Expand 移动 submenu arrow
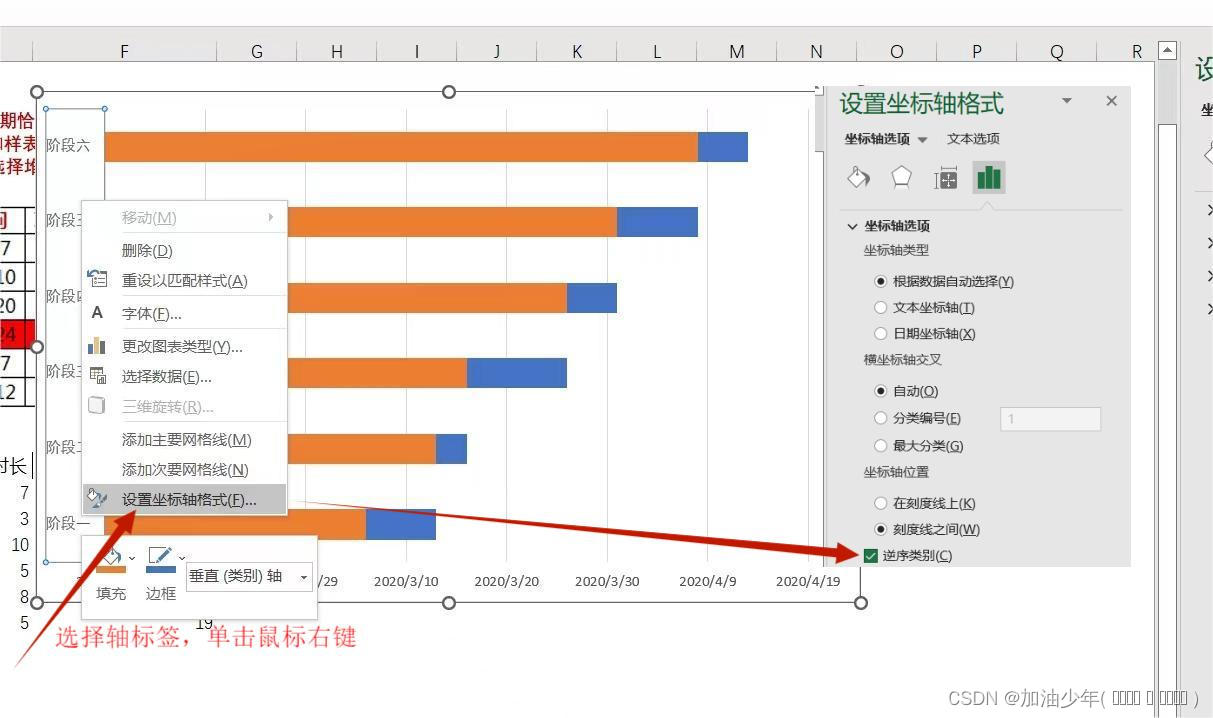Screen dimensions: 1213x718 pyautogui.click(x=271, y=217)
